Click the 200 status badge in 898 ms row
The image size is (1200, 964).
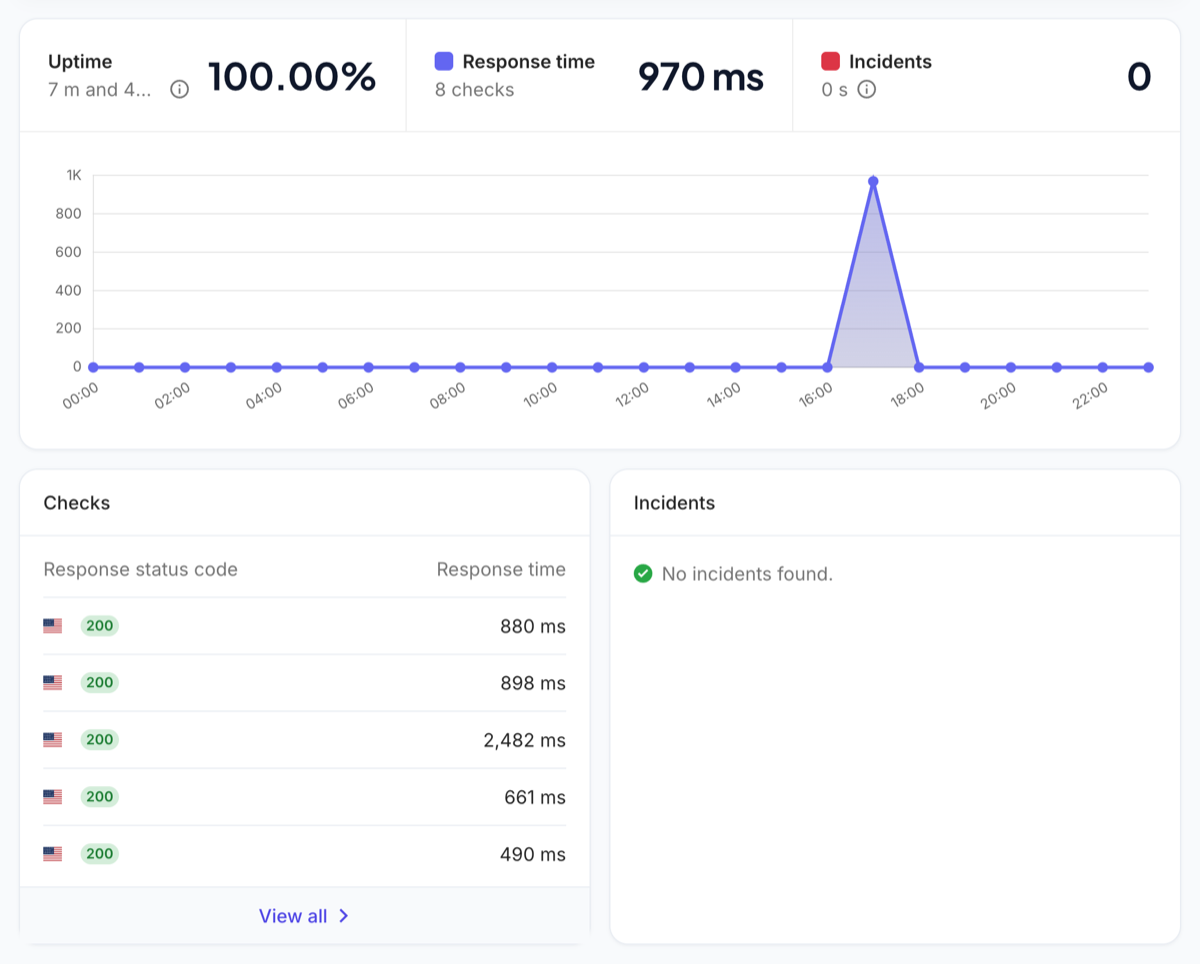point(99,683)
